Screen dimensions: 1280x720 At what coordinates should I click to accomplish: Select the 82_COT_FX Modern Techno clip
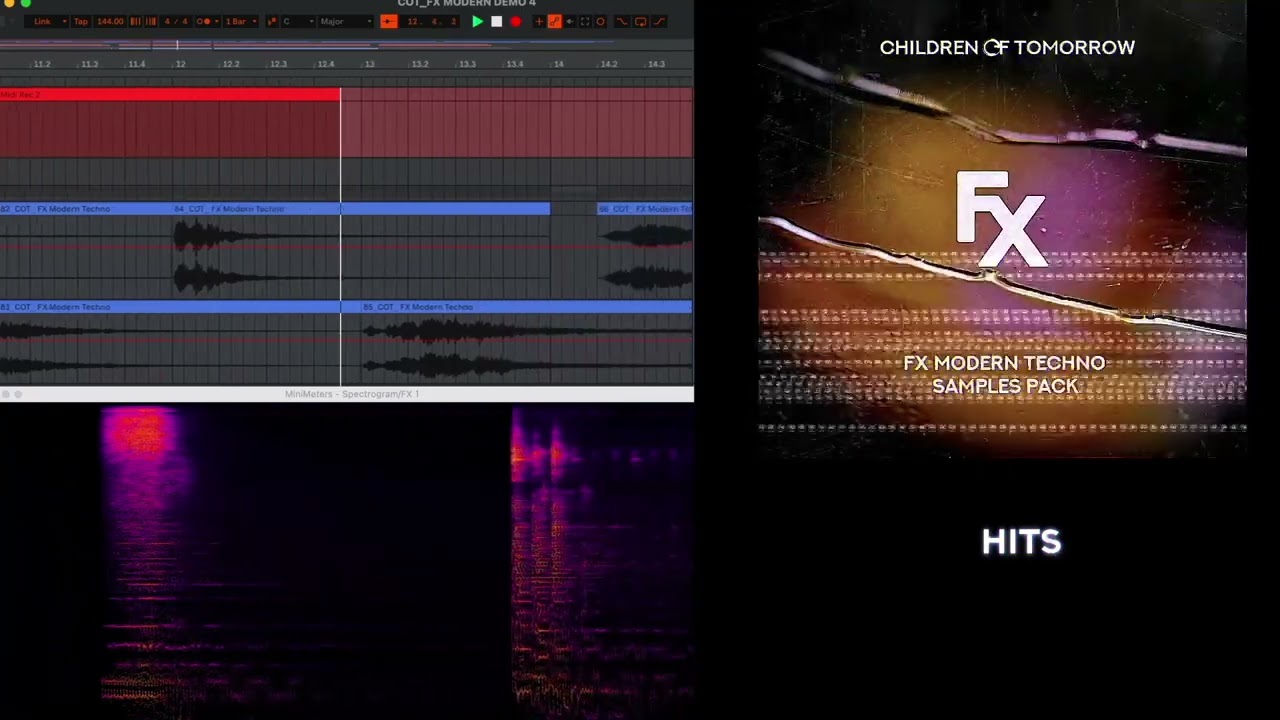(86, 209)
